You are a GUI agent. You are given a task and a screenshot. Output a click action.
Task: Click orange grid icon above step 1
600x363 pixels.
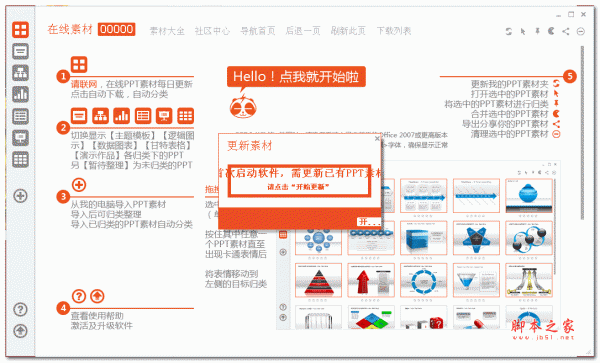point(79,64)
